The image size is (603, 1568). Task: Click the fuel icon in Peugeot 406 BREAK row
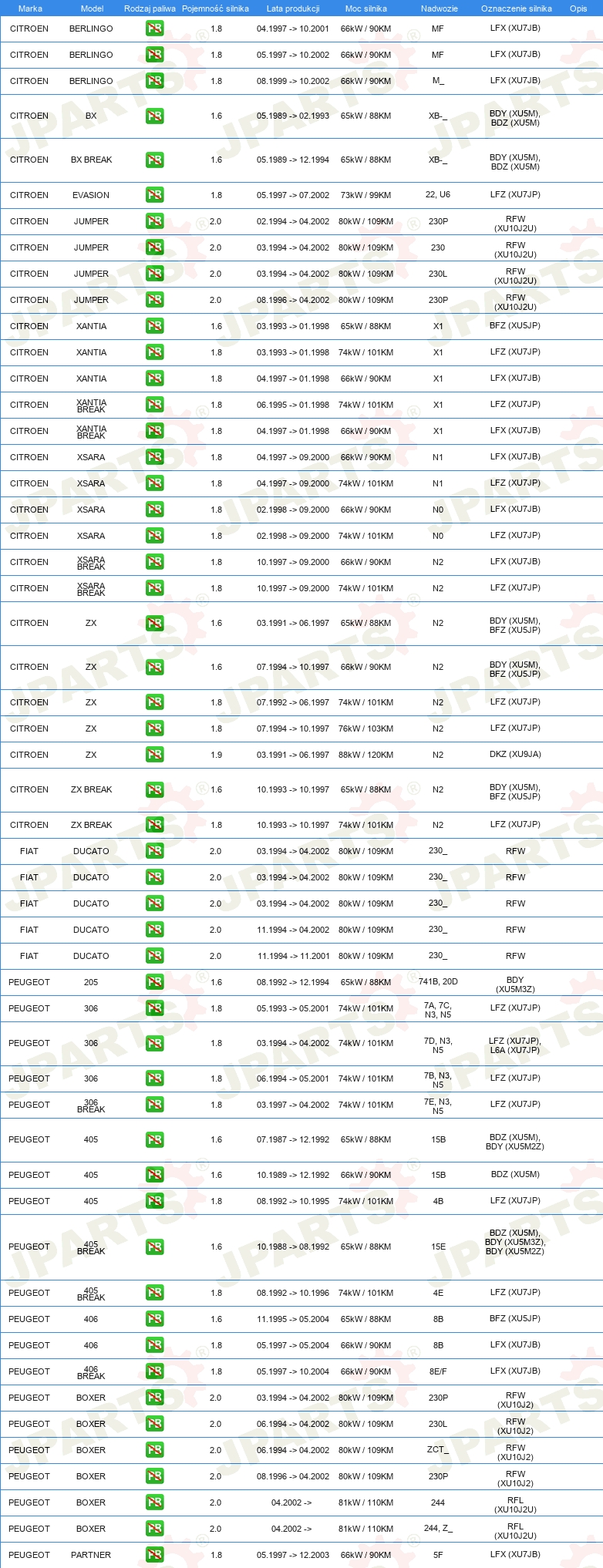pyautogui.click(x=154, y=1371)
